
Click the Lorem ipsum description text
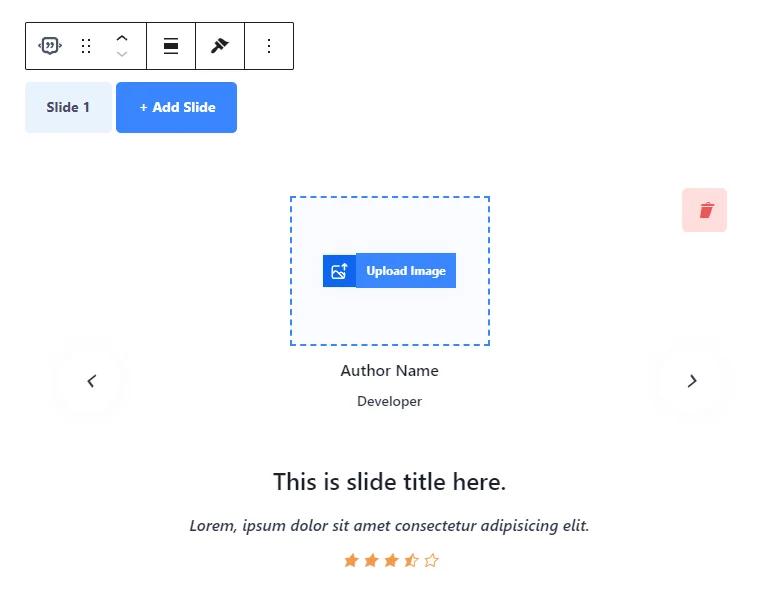[x=389, y=526]
